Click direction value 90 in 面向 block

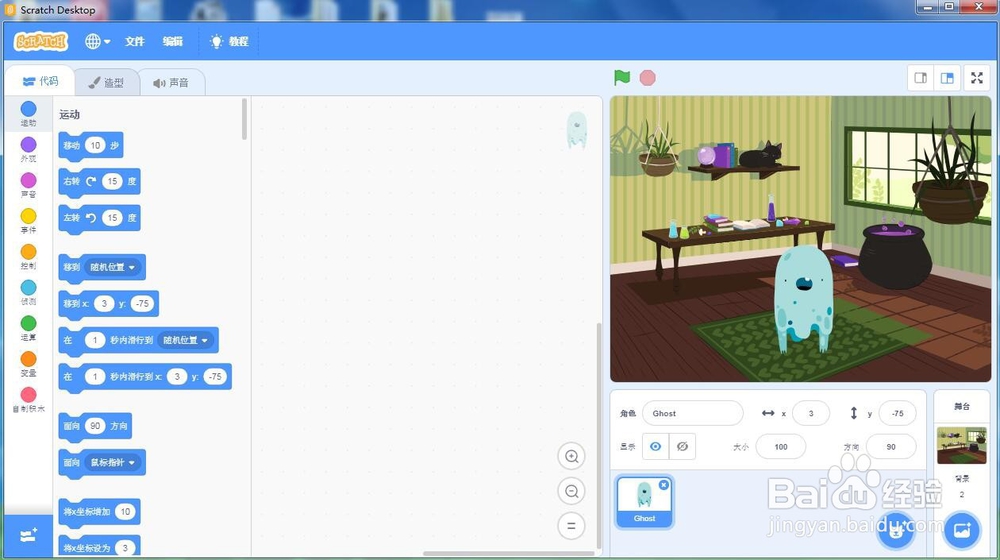click(95, 426)
